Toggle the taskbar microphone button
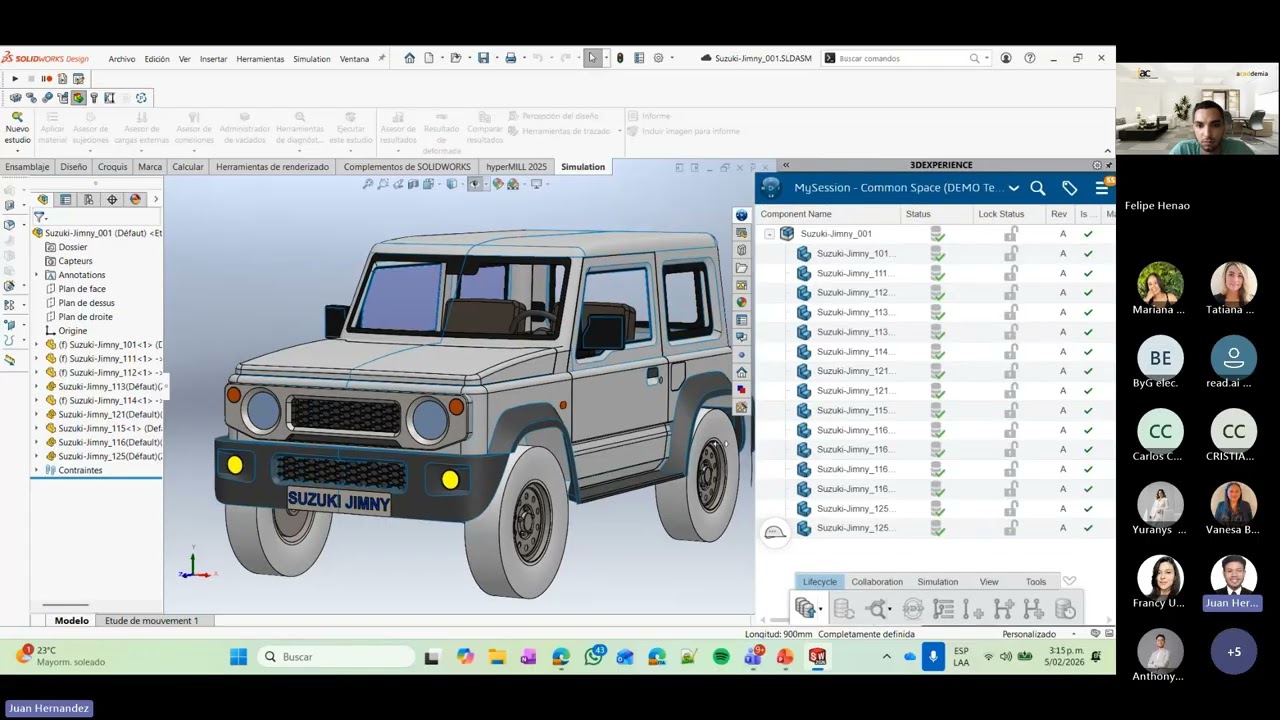This screenshot has width=1280, height=720. tap(933, 657)
